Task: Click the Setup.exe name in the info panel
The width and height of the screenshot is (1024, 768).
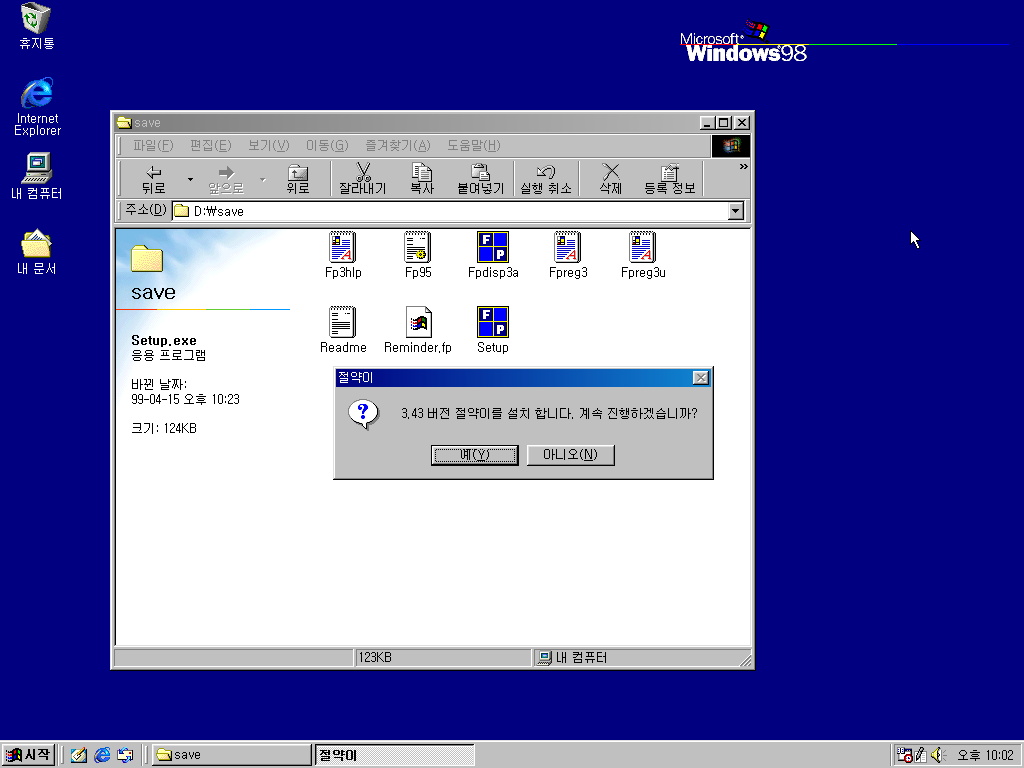Action: tap(164, 340)
